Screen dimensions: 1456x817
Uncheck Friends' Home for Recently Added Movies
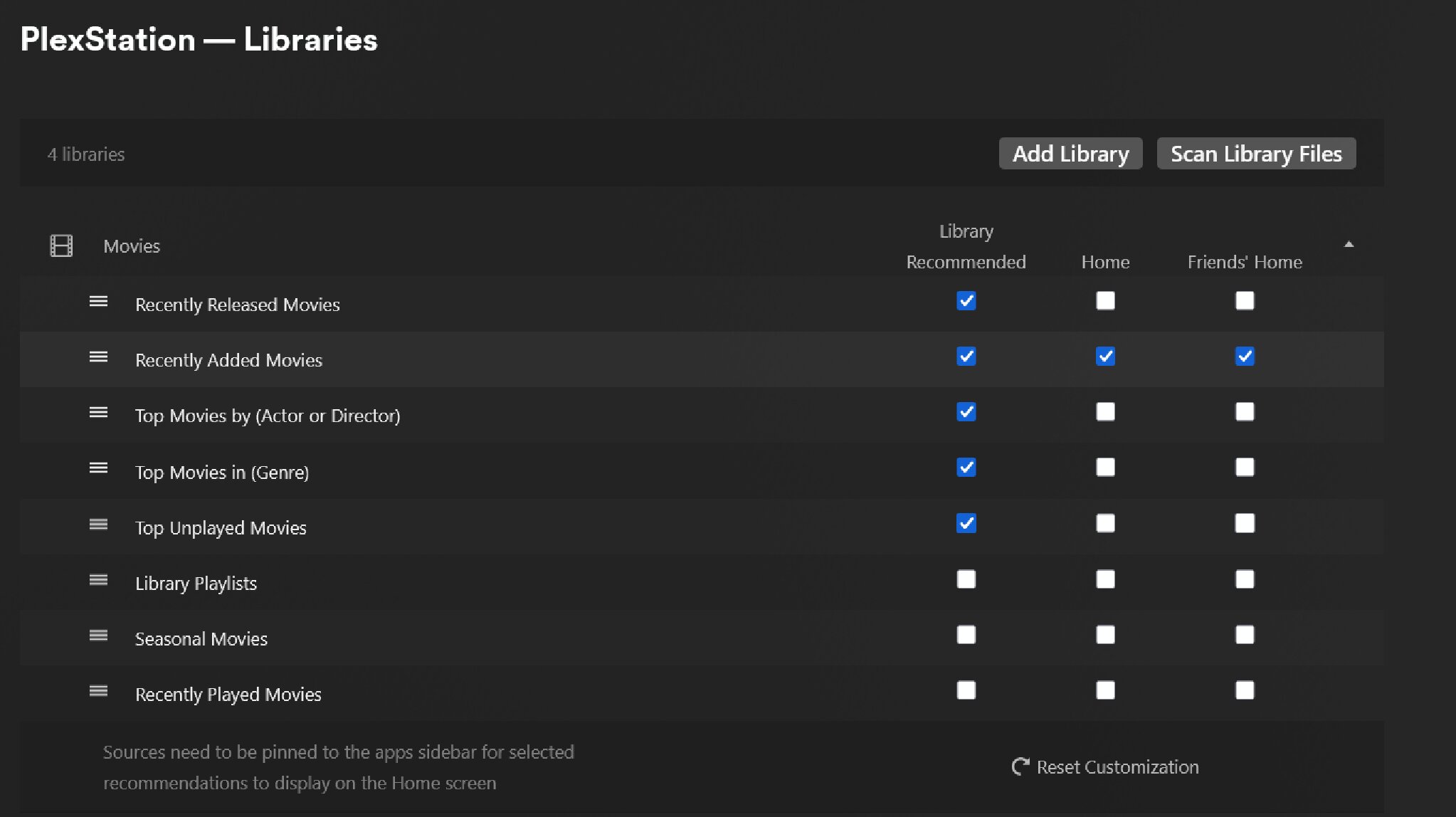click(x=1245, y=357)
